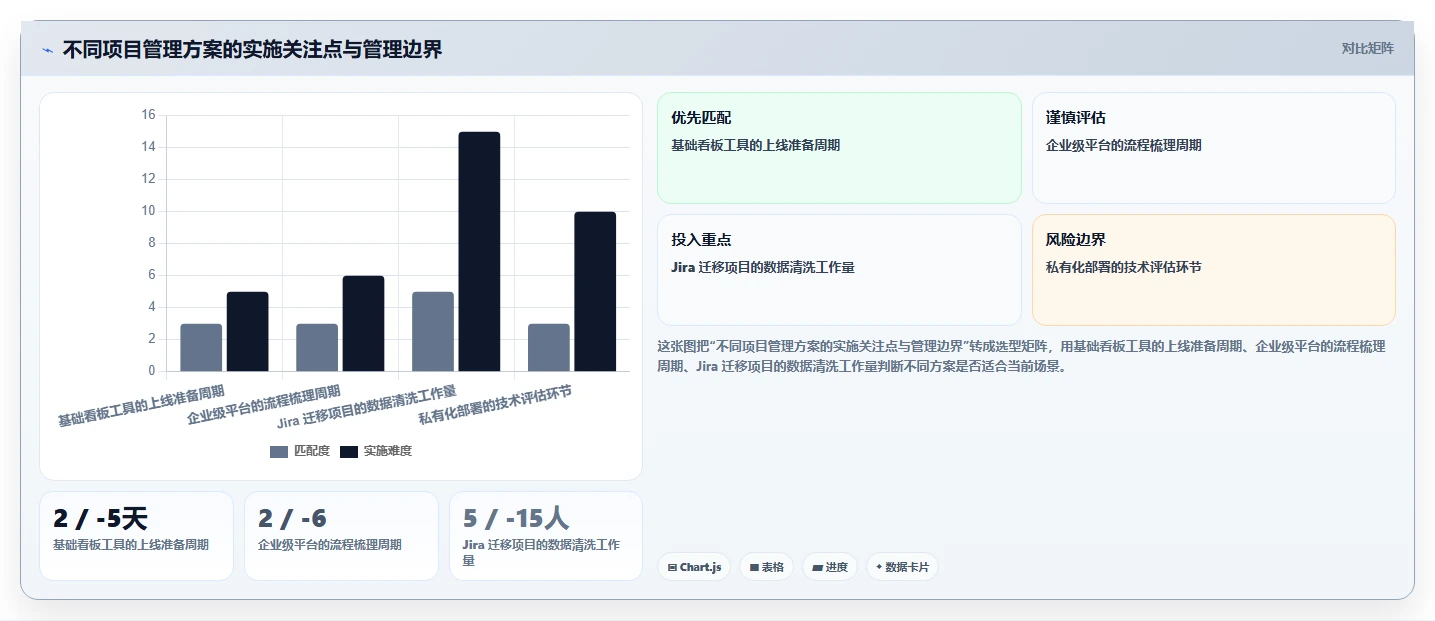Click the 实施难度 legend label
This screenshot has height=621, width=1435.
[x=388, y=452]
